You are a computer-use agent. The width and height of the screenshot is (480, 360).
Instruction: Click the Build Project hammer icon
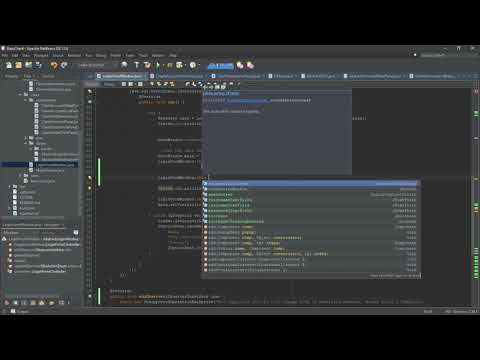tap(137, 65)
